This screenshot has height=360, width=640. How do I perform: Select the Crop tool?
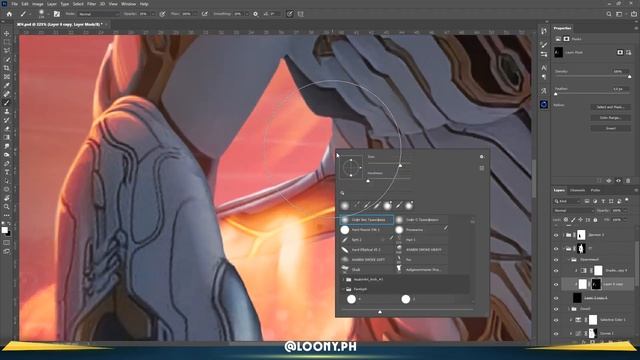click(x=7, y=68)
